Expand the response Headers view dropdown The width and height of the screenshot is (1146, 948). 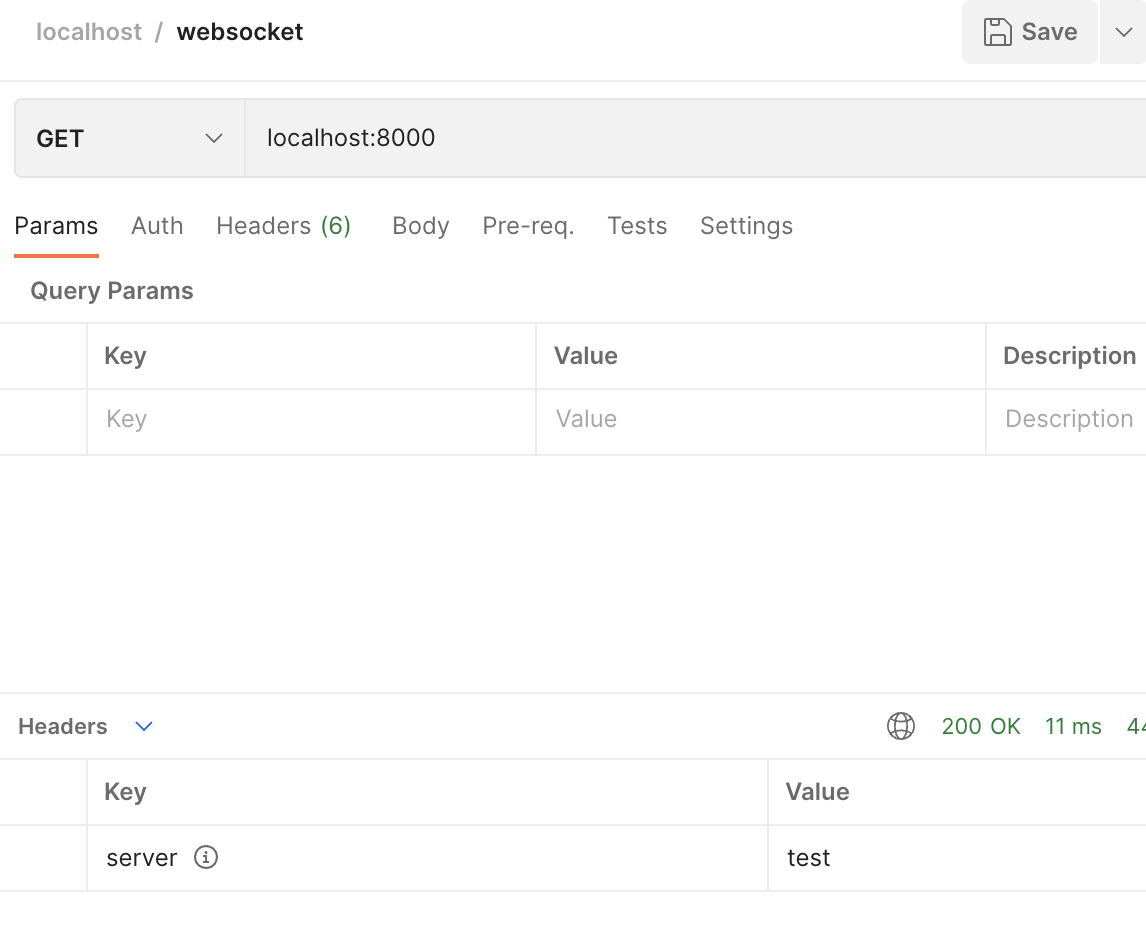pyautogui.click(x=144, y=726)
